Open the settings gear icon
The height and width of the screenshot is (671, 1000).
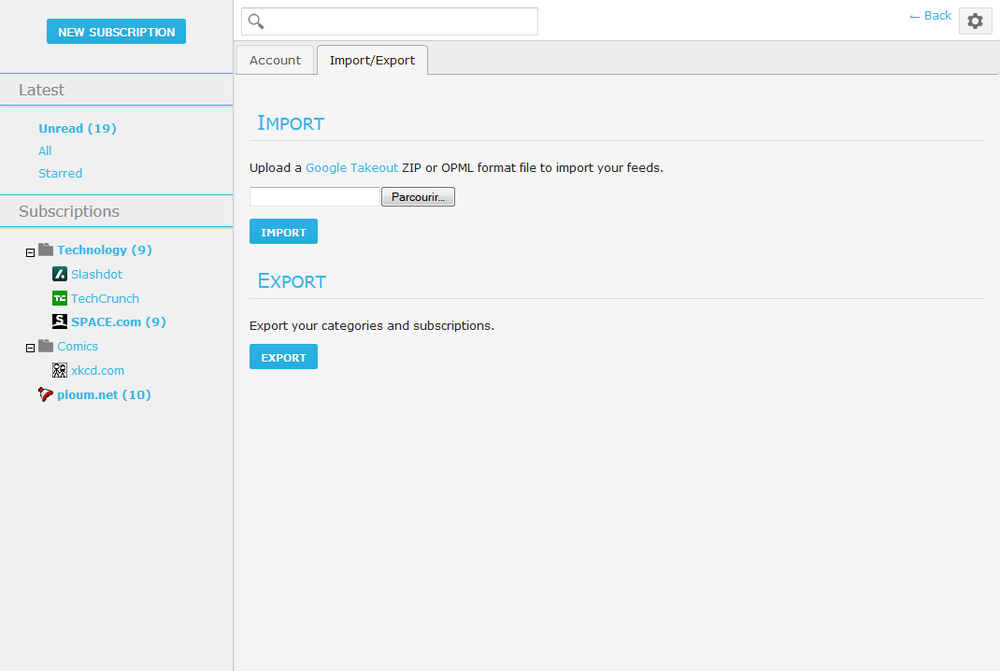tap(975, 21)
